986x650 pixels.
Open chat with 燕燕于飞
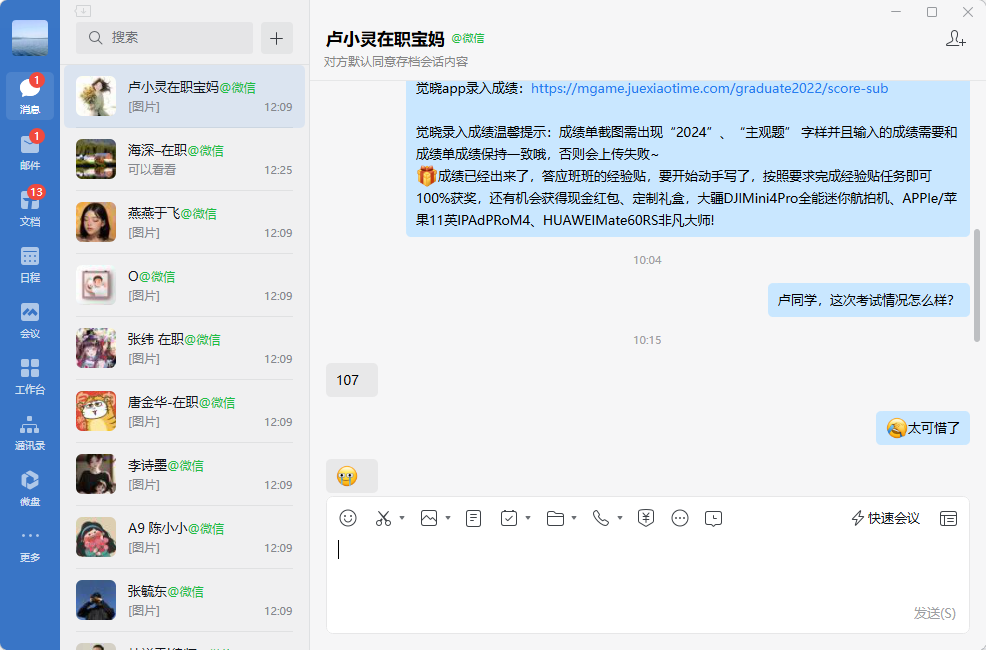click(x=184, y=222)
